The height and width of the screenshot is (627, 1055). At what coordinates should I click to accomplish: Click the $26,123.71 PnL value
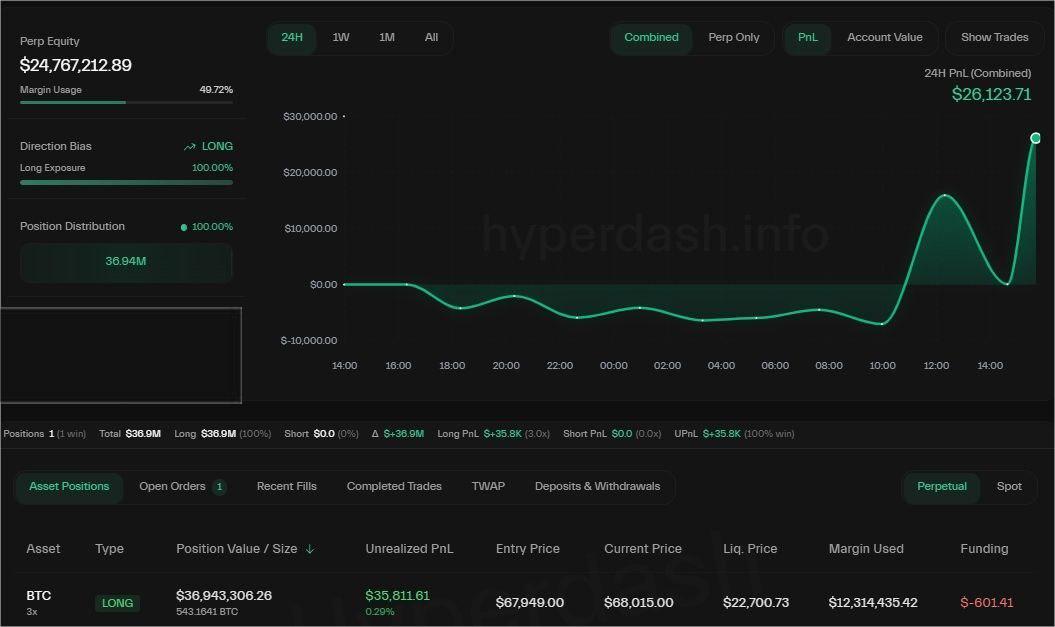click(991, 94)
